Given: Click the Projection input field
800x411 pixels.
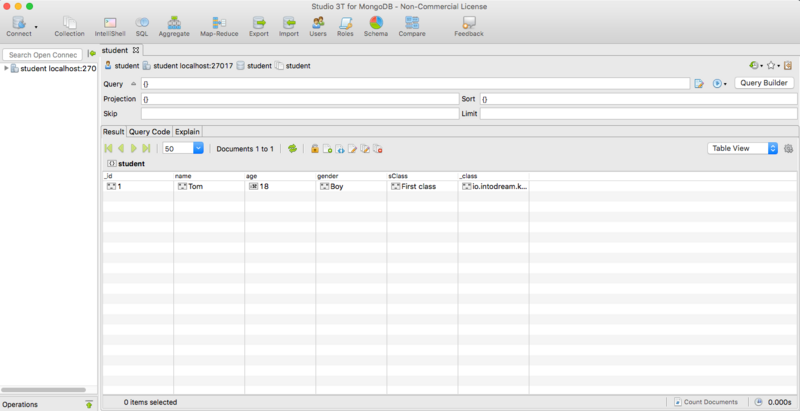Looking at the screenshot, I should point(300,99).
